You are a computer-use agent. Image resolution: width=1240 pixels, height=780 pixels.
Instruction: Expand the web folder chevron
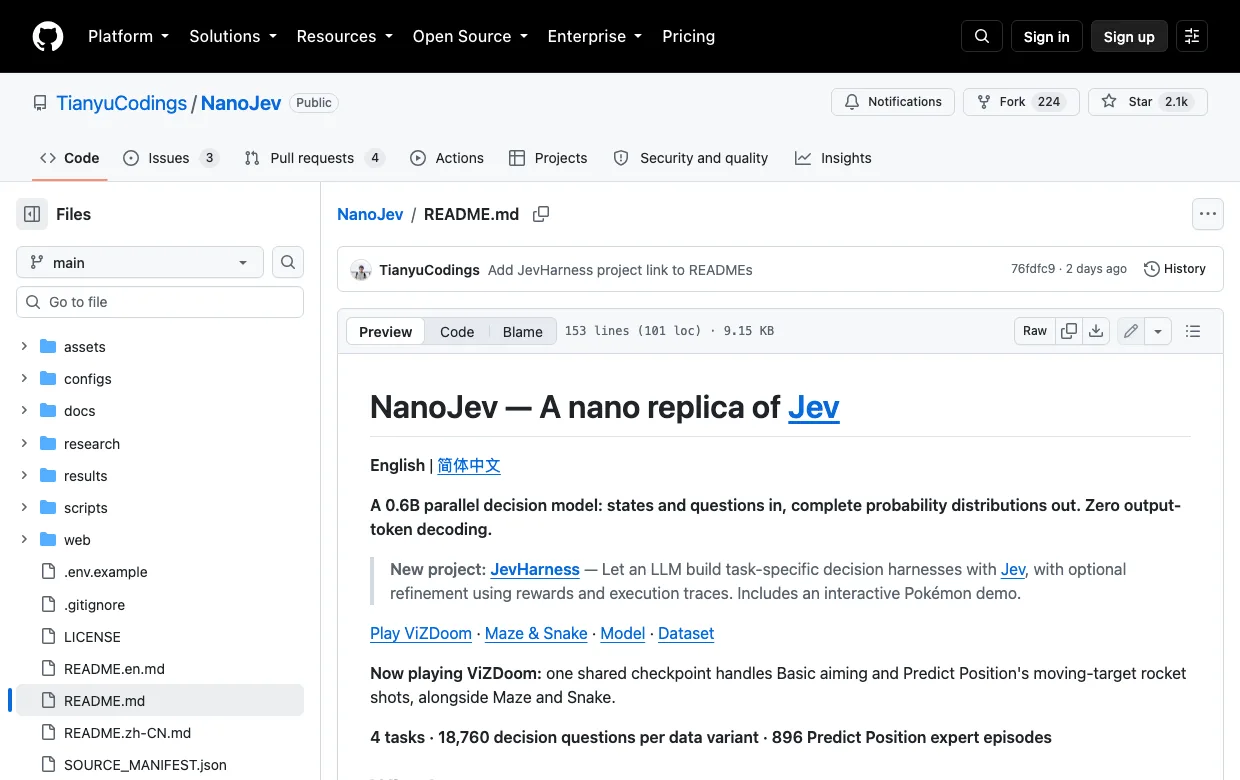pos(24,539)
